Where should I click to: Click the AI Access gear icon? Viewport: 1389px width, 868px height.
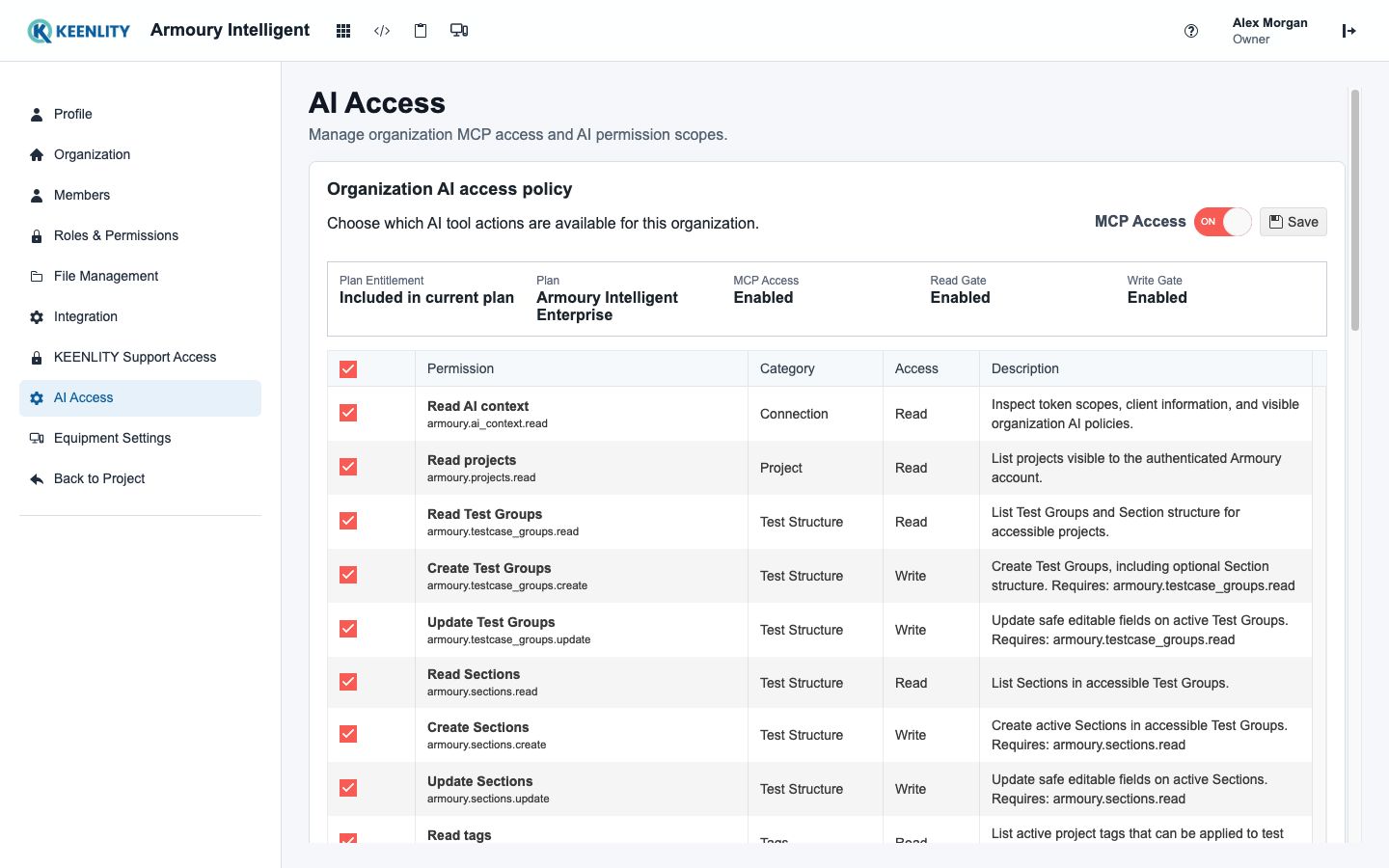37,397
